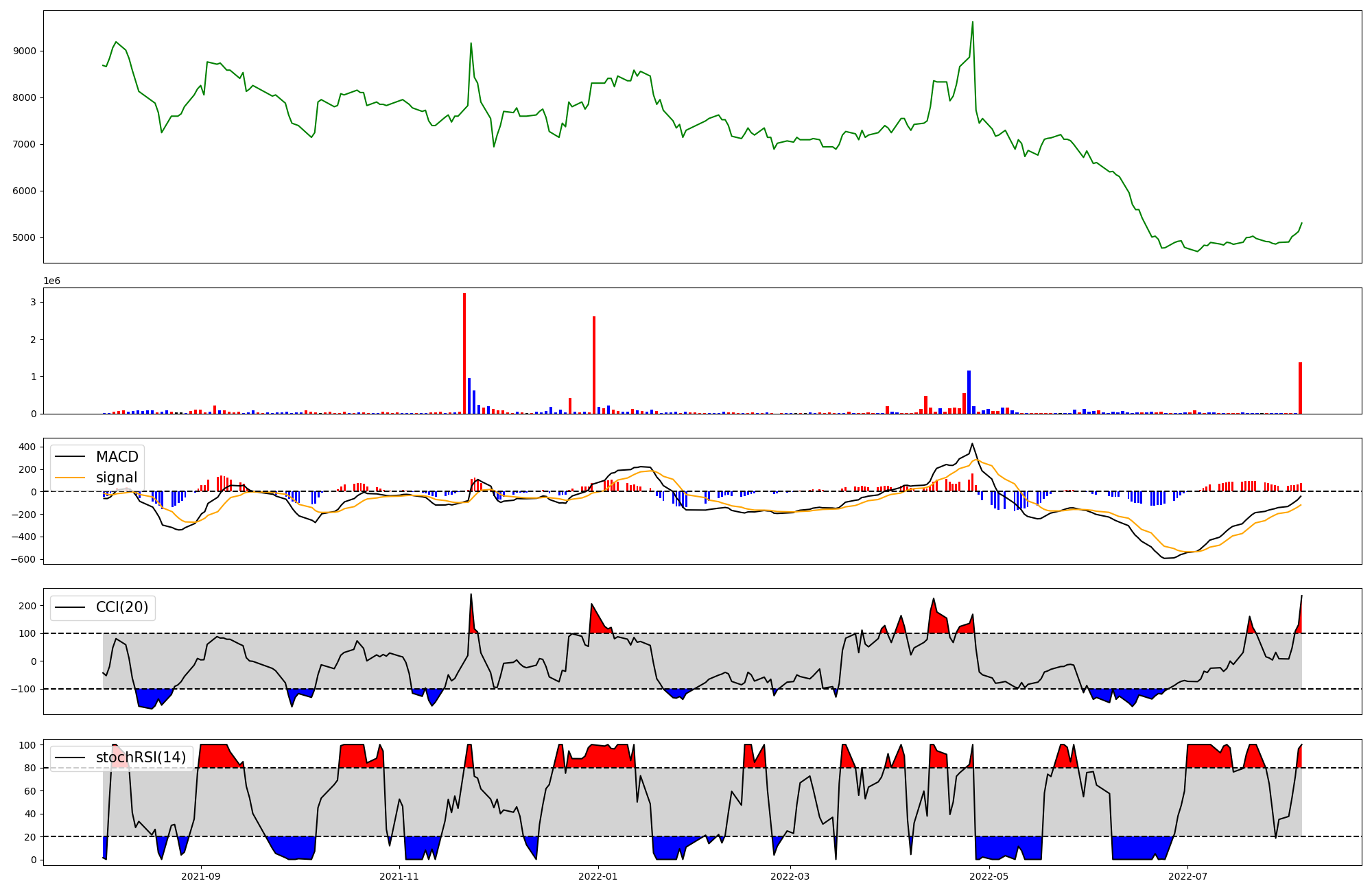Click the second tallest red volume bar
This screenshot has width=1372, height=892.
tap(594, 365)
